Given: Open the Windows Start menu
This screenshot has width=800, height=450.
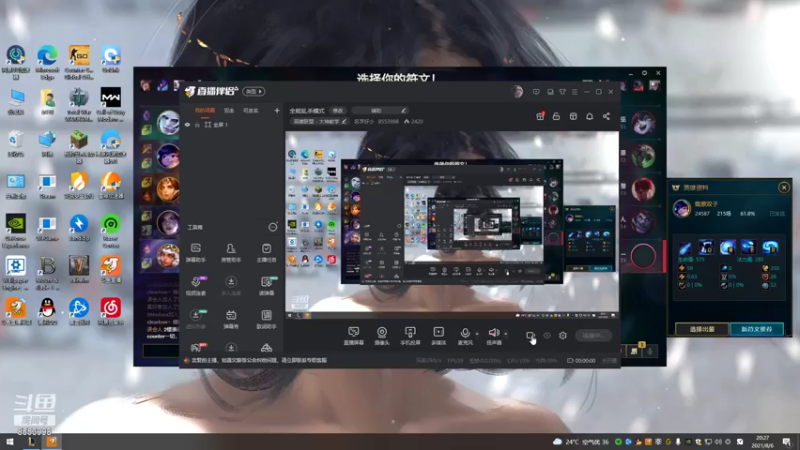Looking at the screenshot, I should coord(9,442).
